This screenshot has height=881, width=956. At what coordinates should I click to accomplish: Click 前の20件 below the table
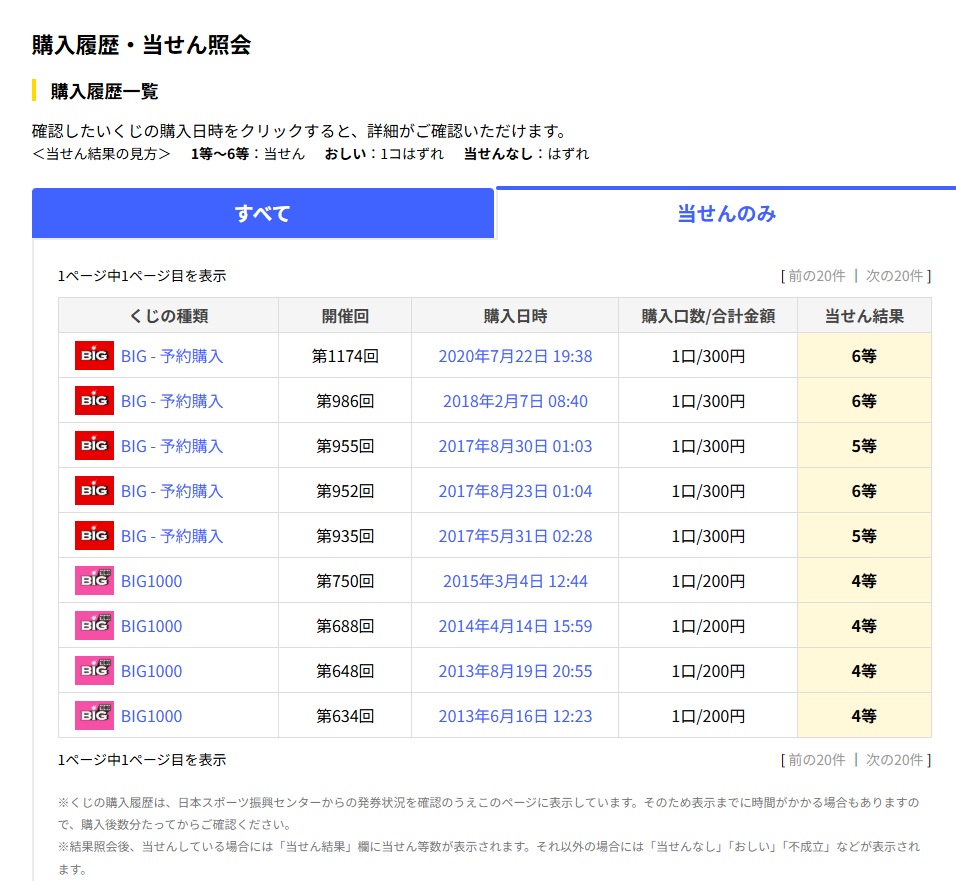pos(816,760)
